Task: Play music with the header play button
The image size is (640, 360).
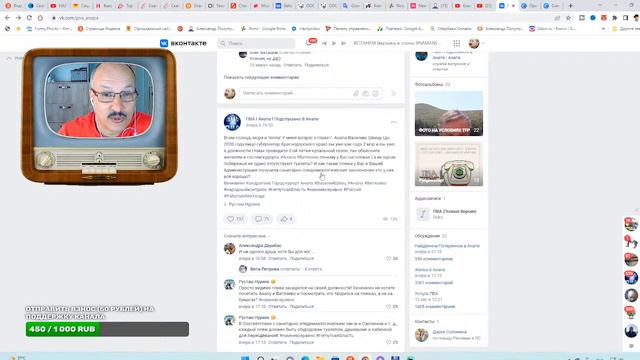Action: (334, 43)
